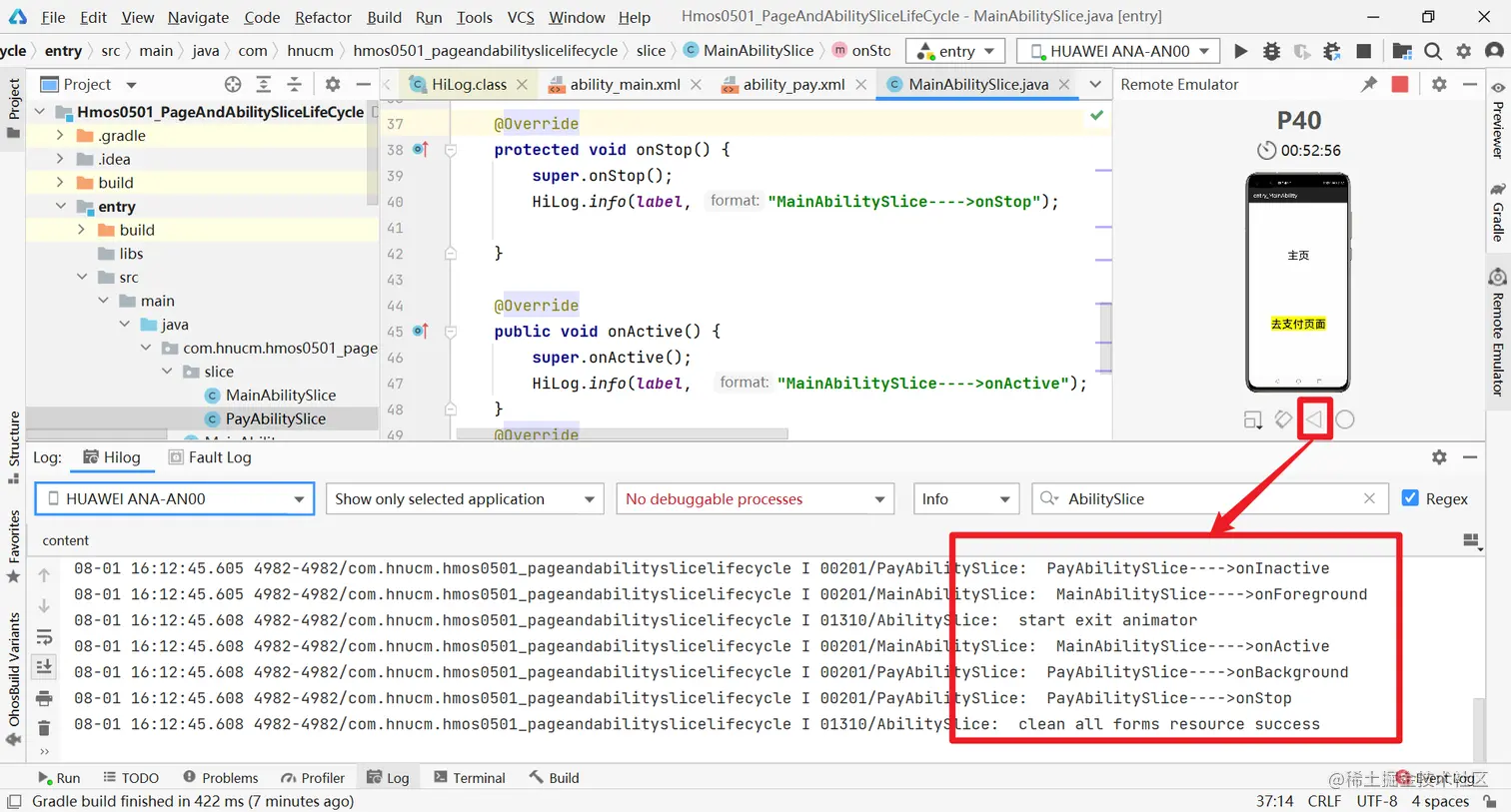
Task: Clear the log with trash icon
Action: (44, 728)
